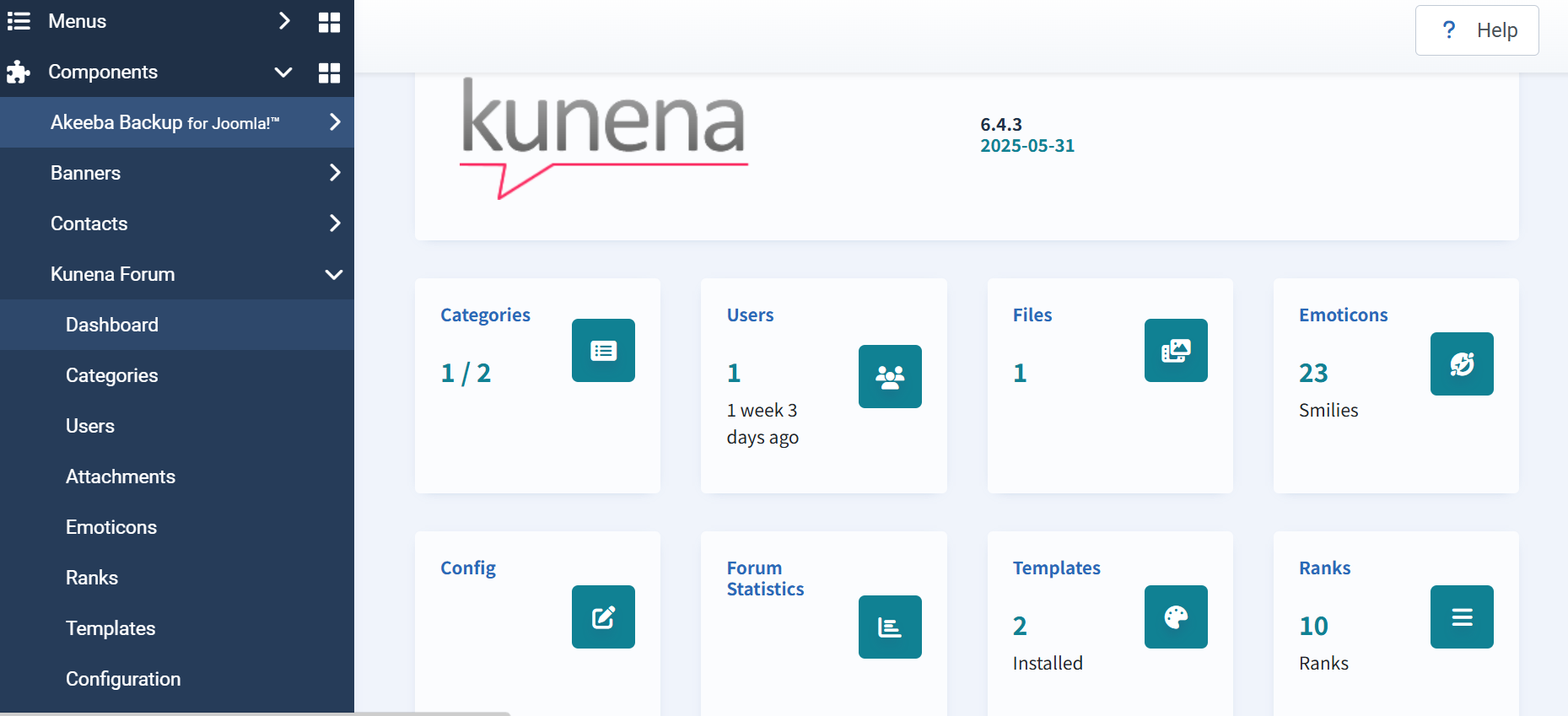1568x716 pixels.
Task: Click the Categories list icon on dashboard card
Action: point(603,350)
